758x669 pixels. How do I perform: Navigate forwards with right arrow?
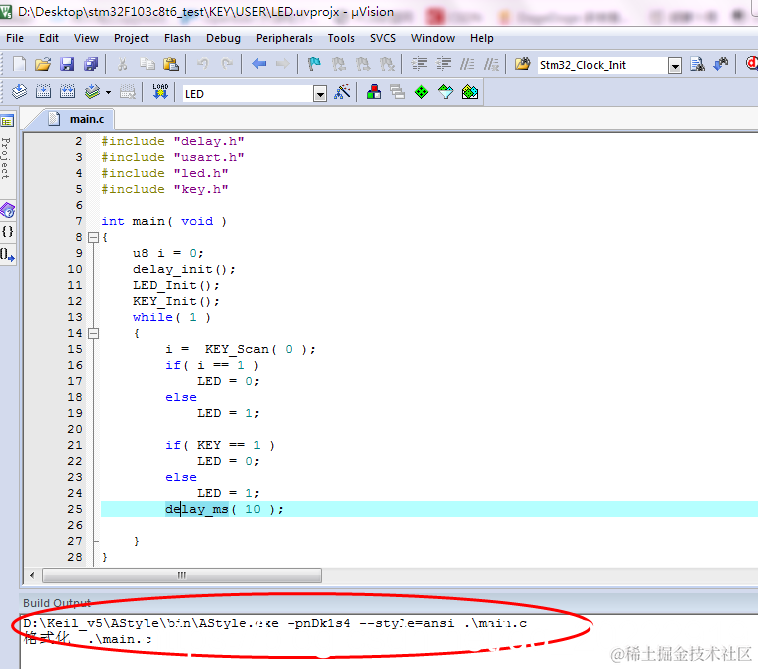point(282,64)
